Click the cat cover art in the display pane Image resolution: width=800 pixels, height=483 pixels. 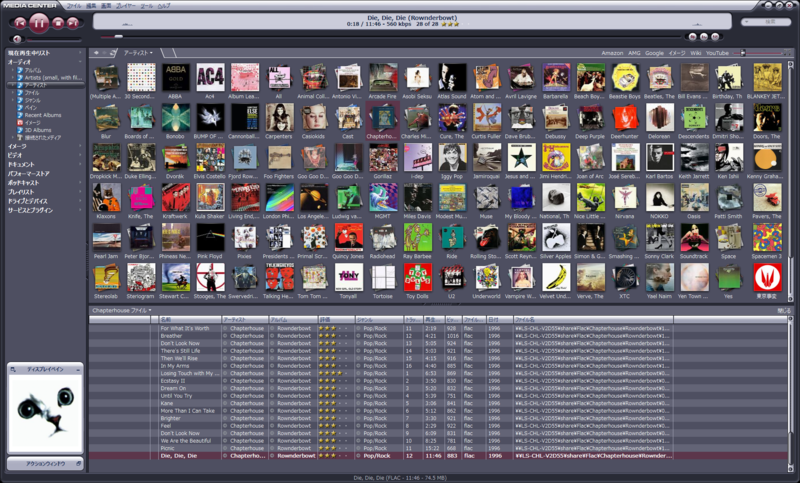[45, 412]
